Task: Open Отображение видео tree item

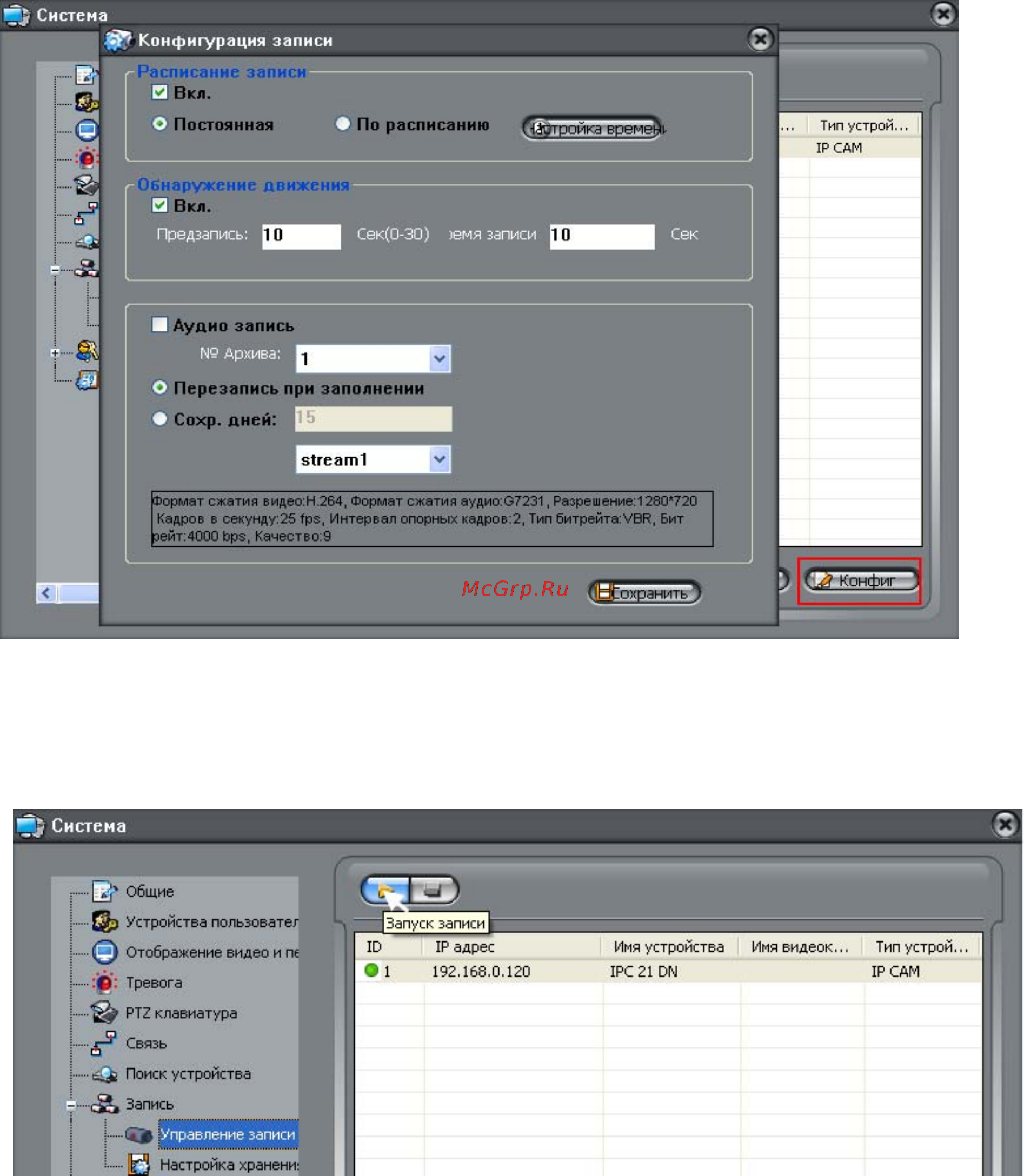Action: (211, 952)
